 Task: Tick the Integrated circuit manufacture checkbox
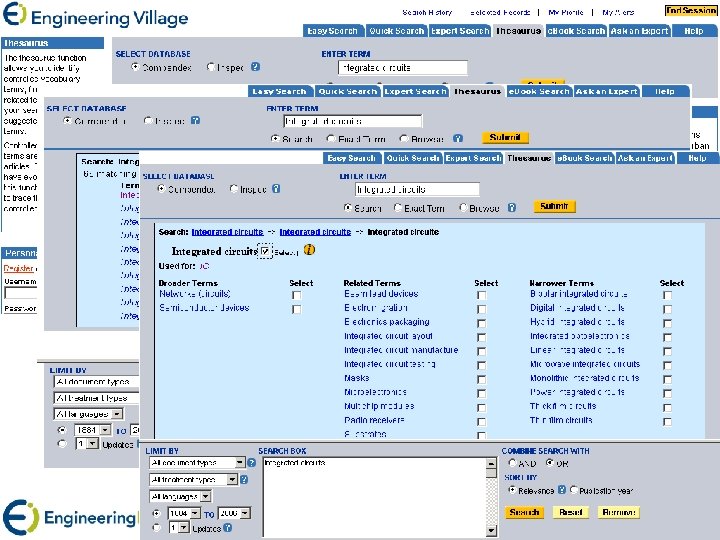[481, 351]
